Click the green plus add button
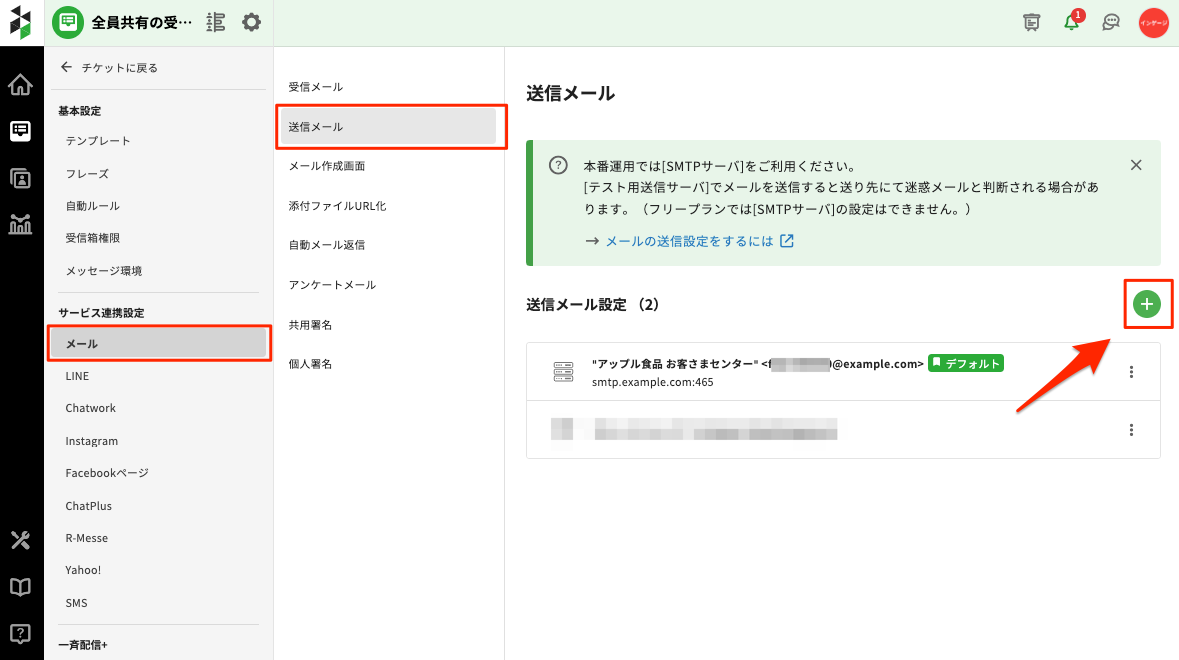 [1147, 304]
